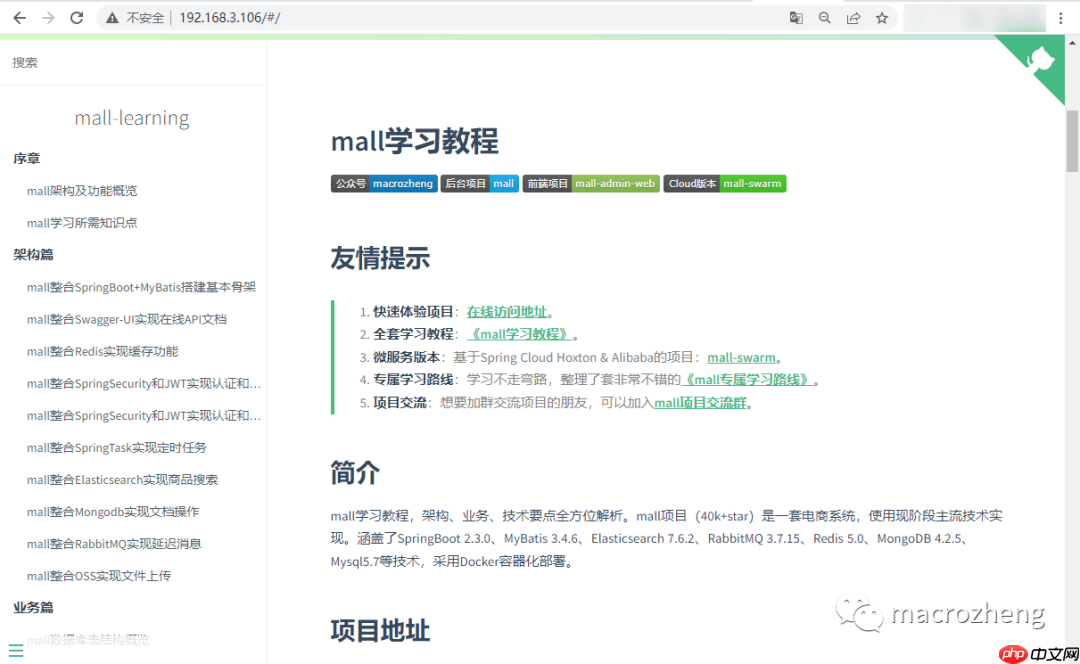Select the 序章 section header
This screenshot has width=1080, height=664.
coord(27,158)
